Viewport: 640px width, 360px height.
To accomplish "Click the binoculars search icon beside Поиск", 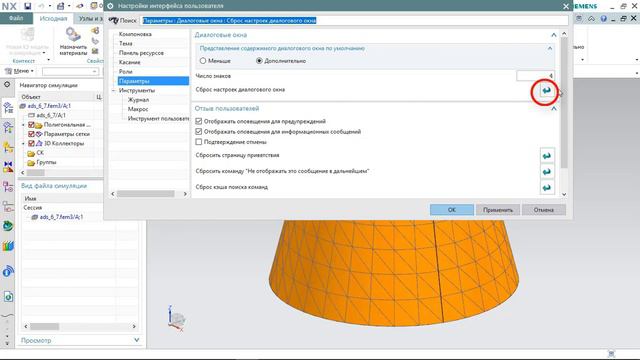I will [114, 20].
